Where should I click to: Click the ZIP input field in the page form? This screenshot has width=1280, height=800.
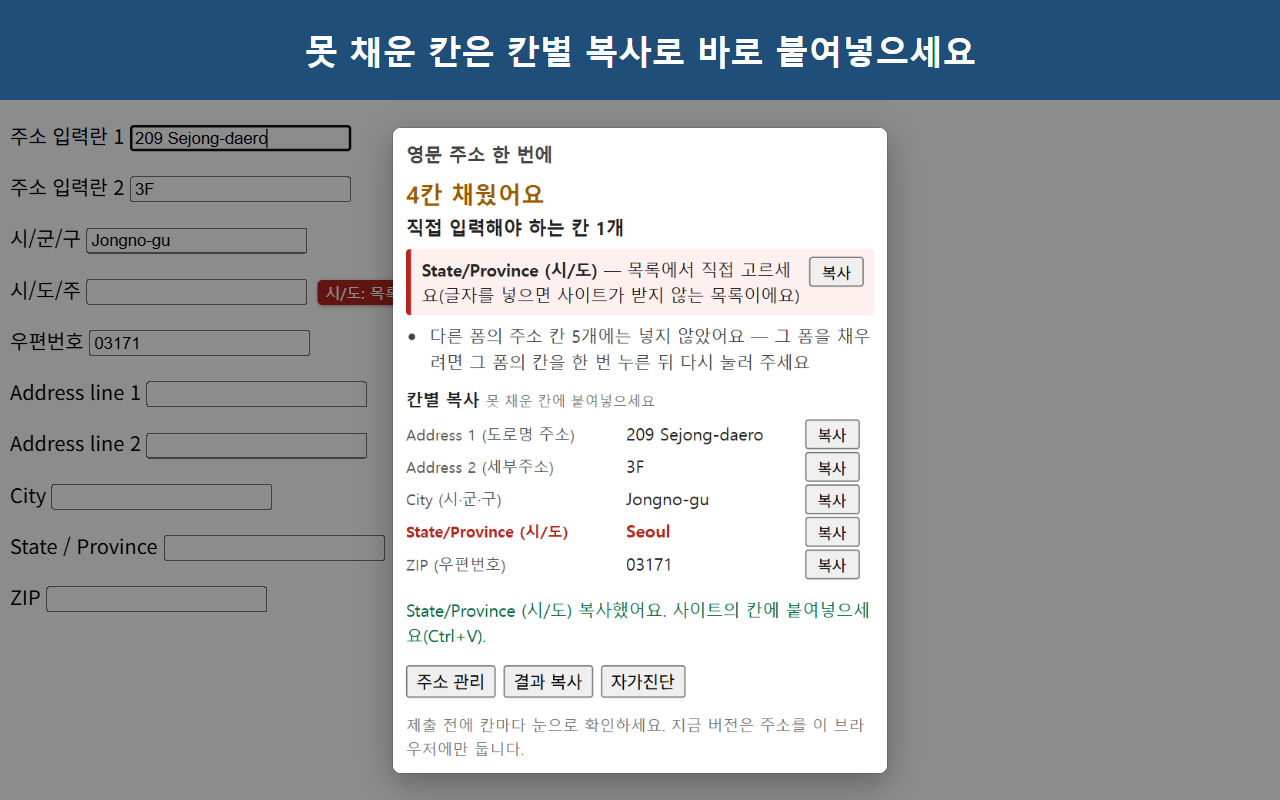coord(156,599)
